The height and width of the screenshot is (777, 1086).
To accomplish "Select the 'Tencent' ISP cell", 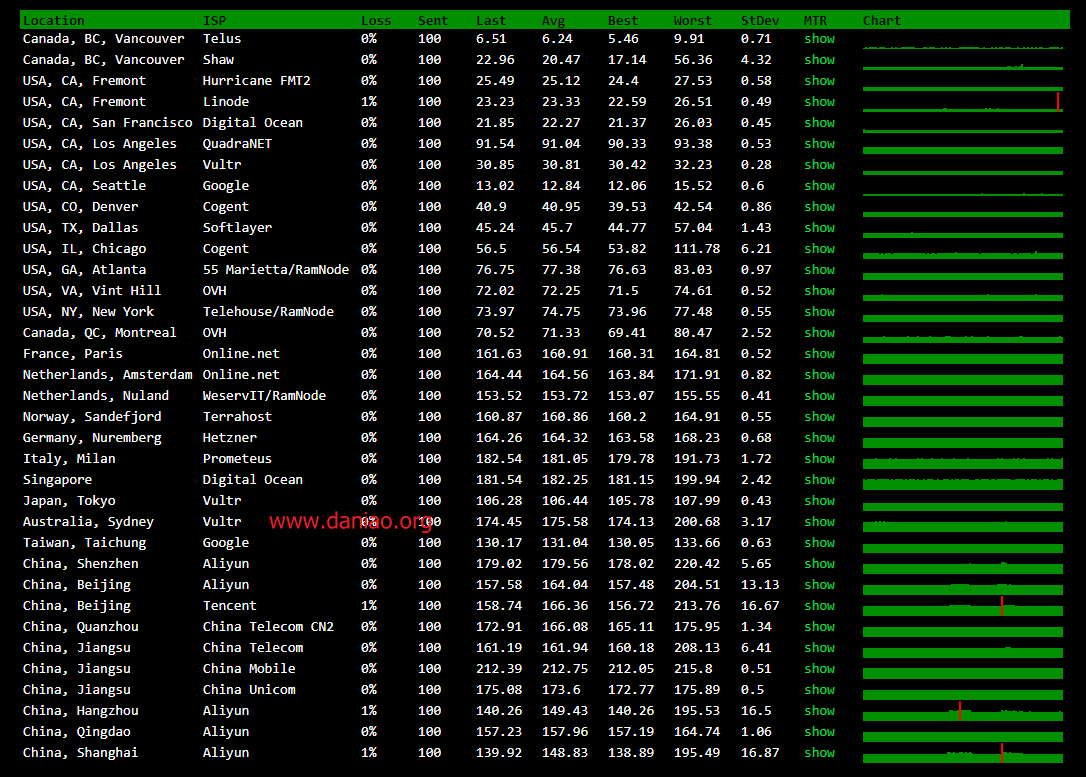I will (x=229, y=606).
